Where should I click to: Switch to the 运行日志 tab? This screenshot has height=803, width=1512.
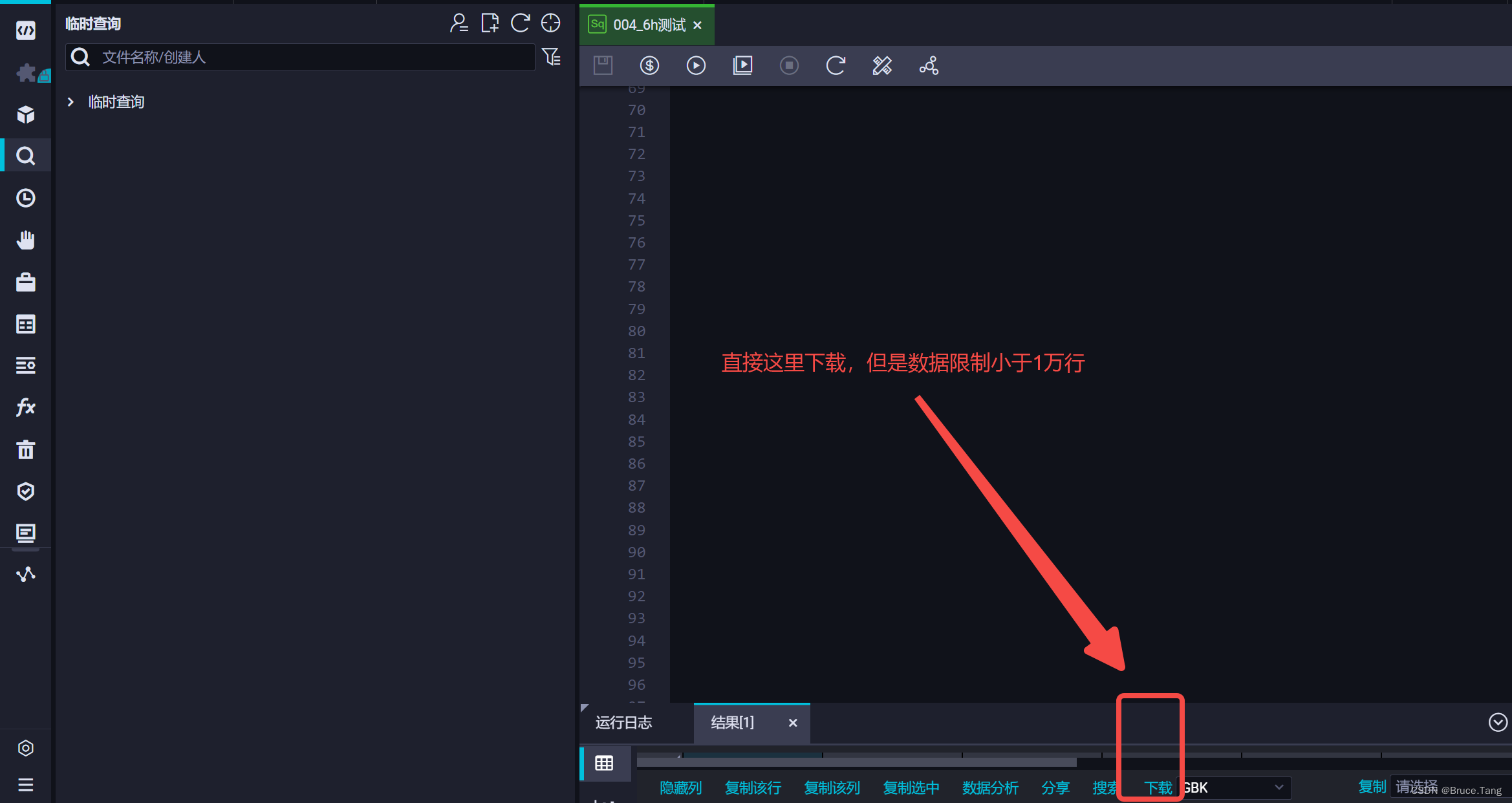[623, 723]
